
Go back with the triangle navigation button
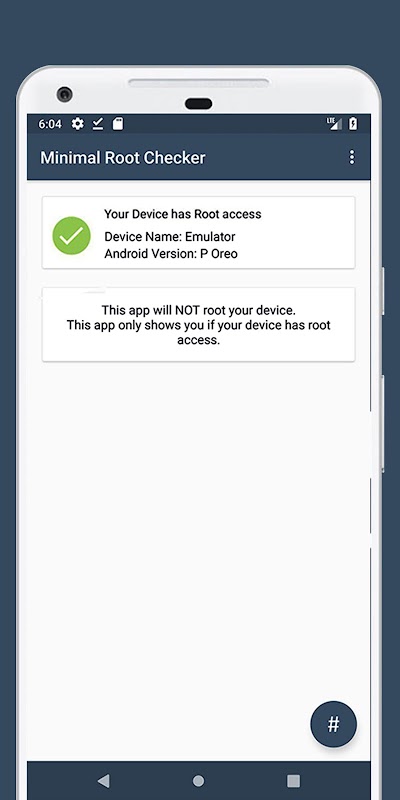click(x=103, y=780)
